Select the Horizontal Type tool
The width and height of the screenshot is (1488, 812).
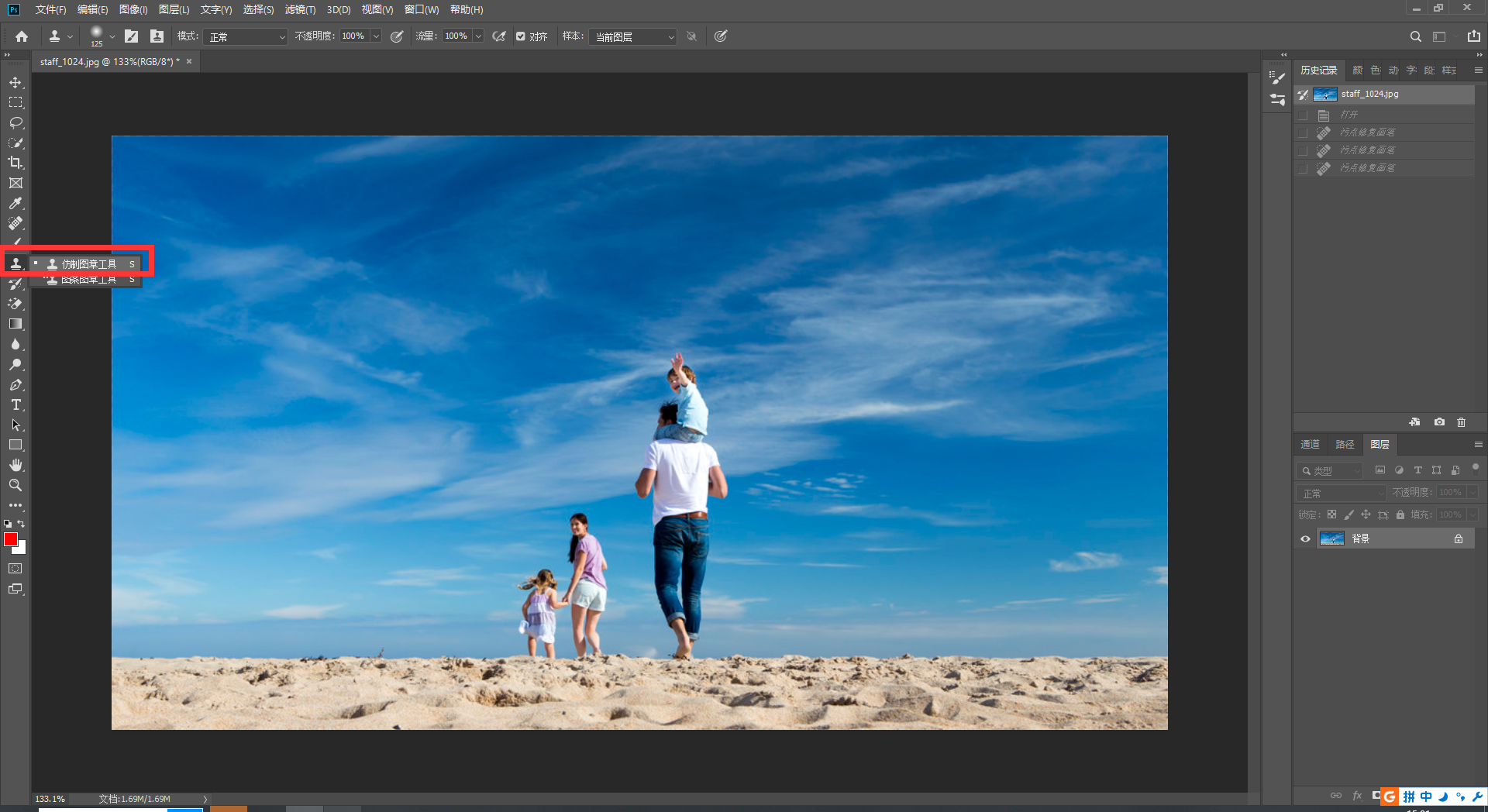point(15,404)
